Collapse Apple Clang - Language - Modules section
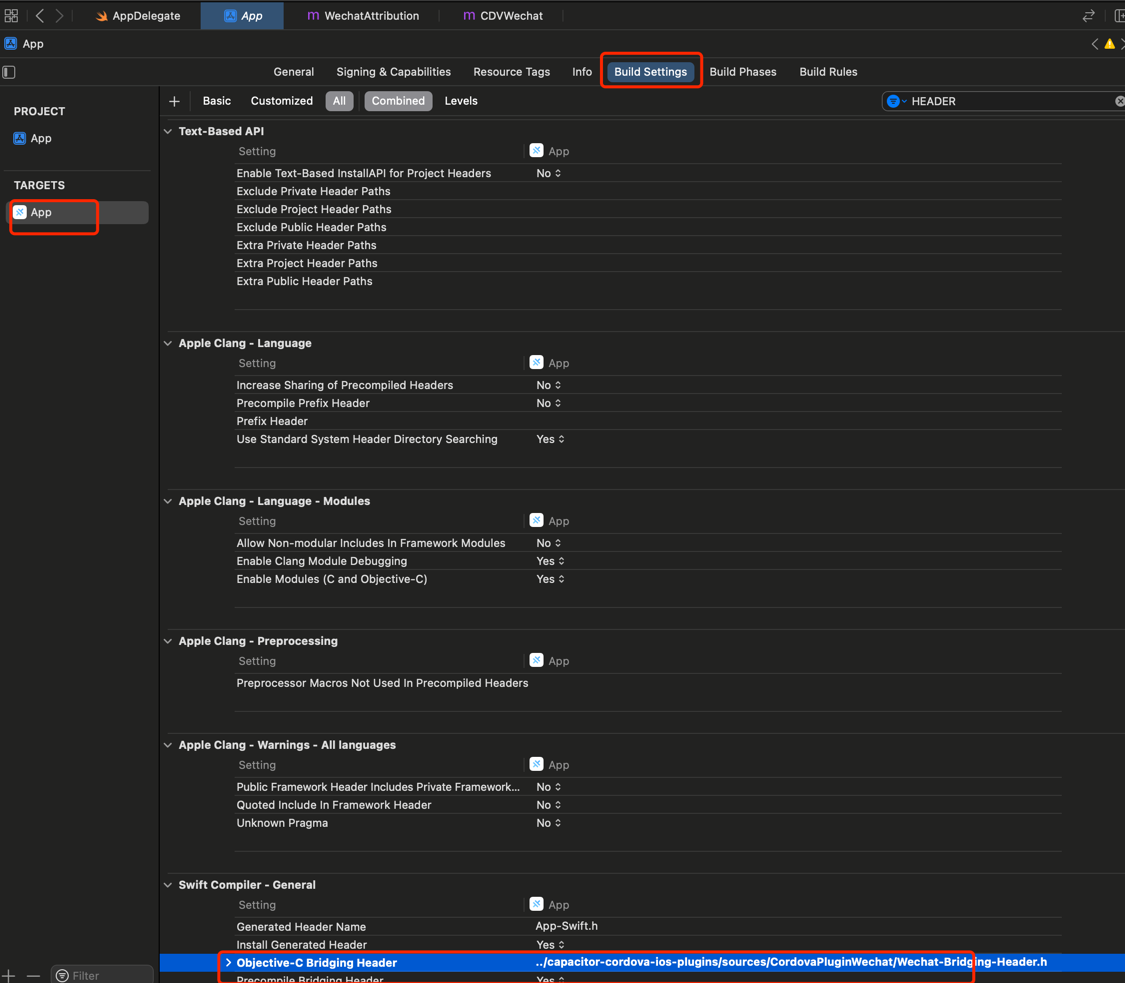 point(168,502)
